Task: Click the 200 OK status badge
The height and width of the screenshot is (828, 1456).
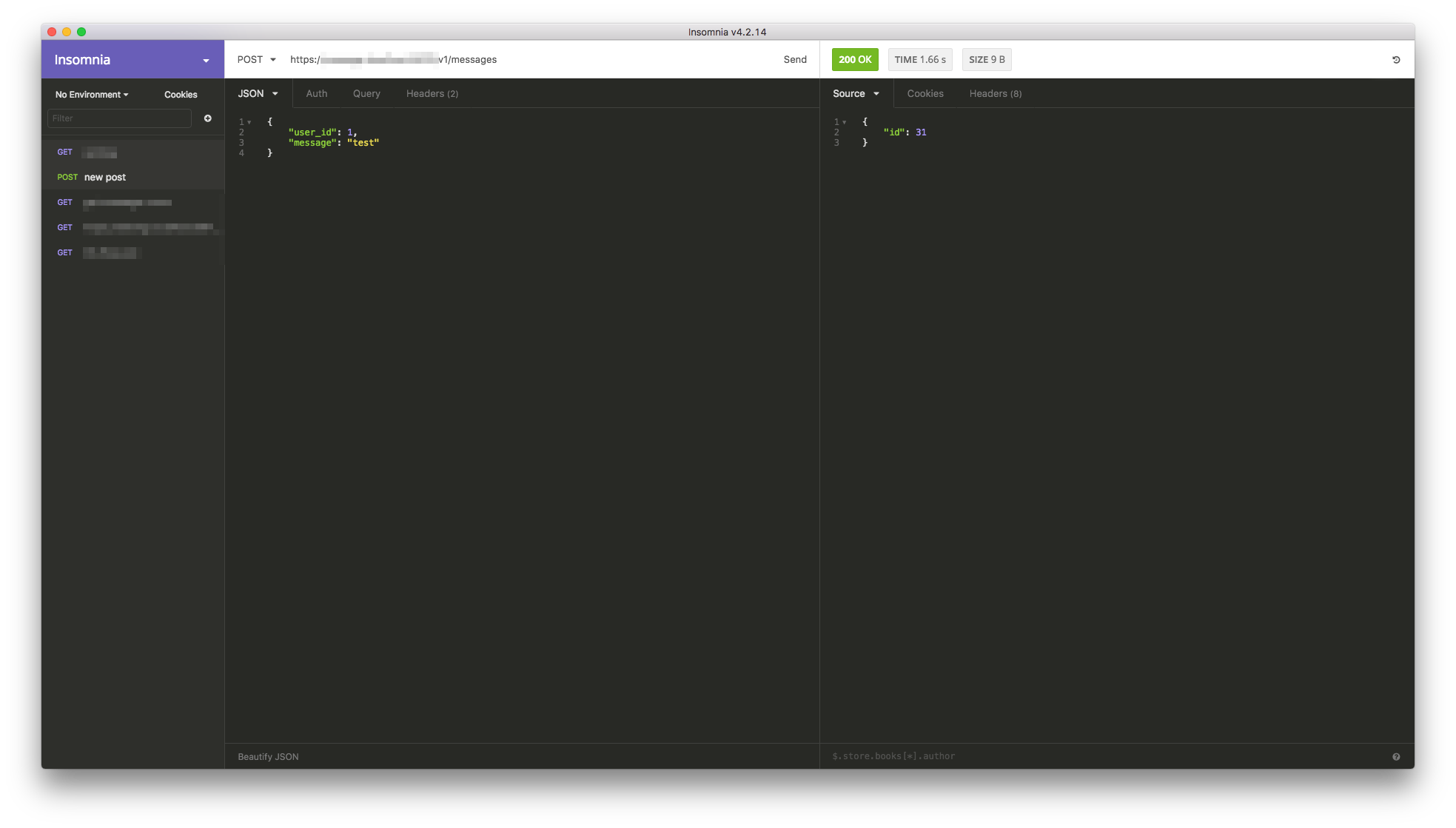Action: coord(855,59)
